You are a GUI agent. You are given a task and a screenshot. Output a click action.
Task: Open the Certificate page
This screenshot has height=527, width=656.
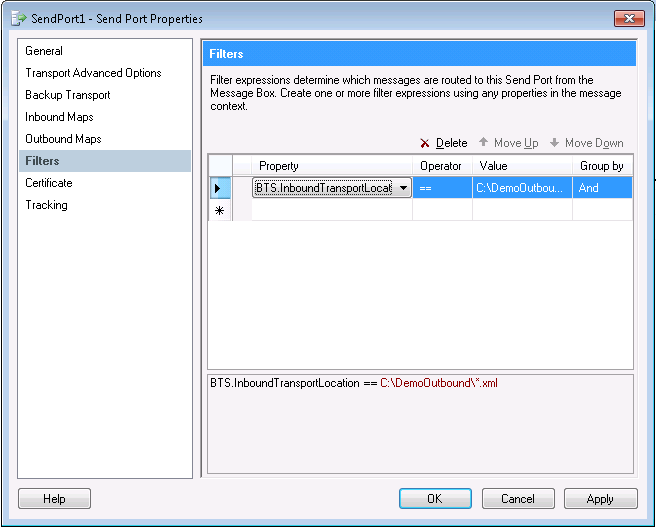click(49, 183)
